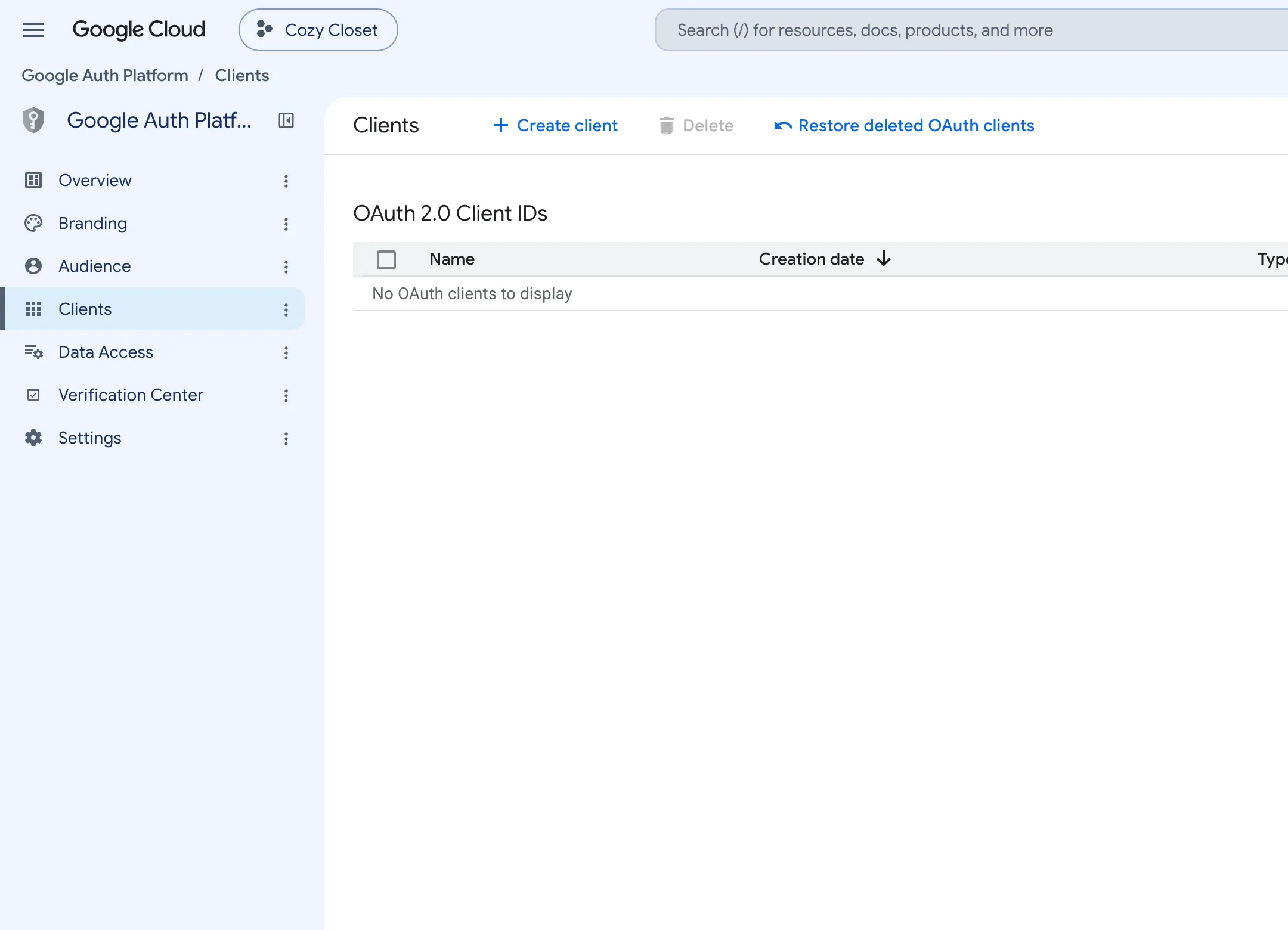Open more options for Audience

pos(286,266)
